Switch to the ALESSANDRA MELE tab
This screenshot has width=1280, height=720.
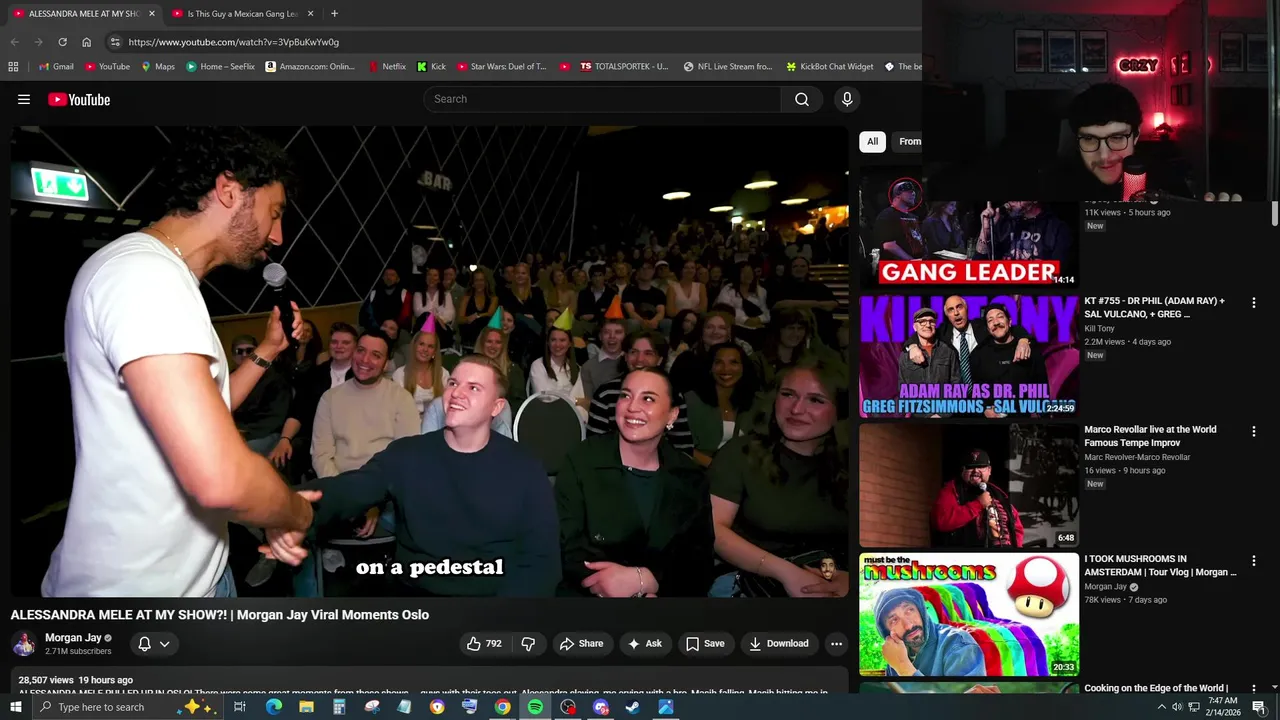pos(82,14)
